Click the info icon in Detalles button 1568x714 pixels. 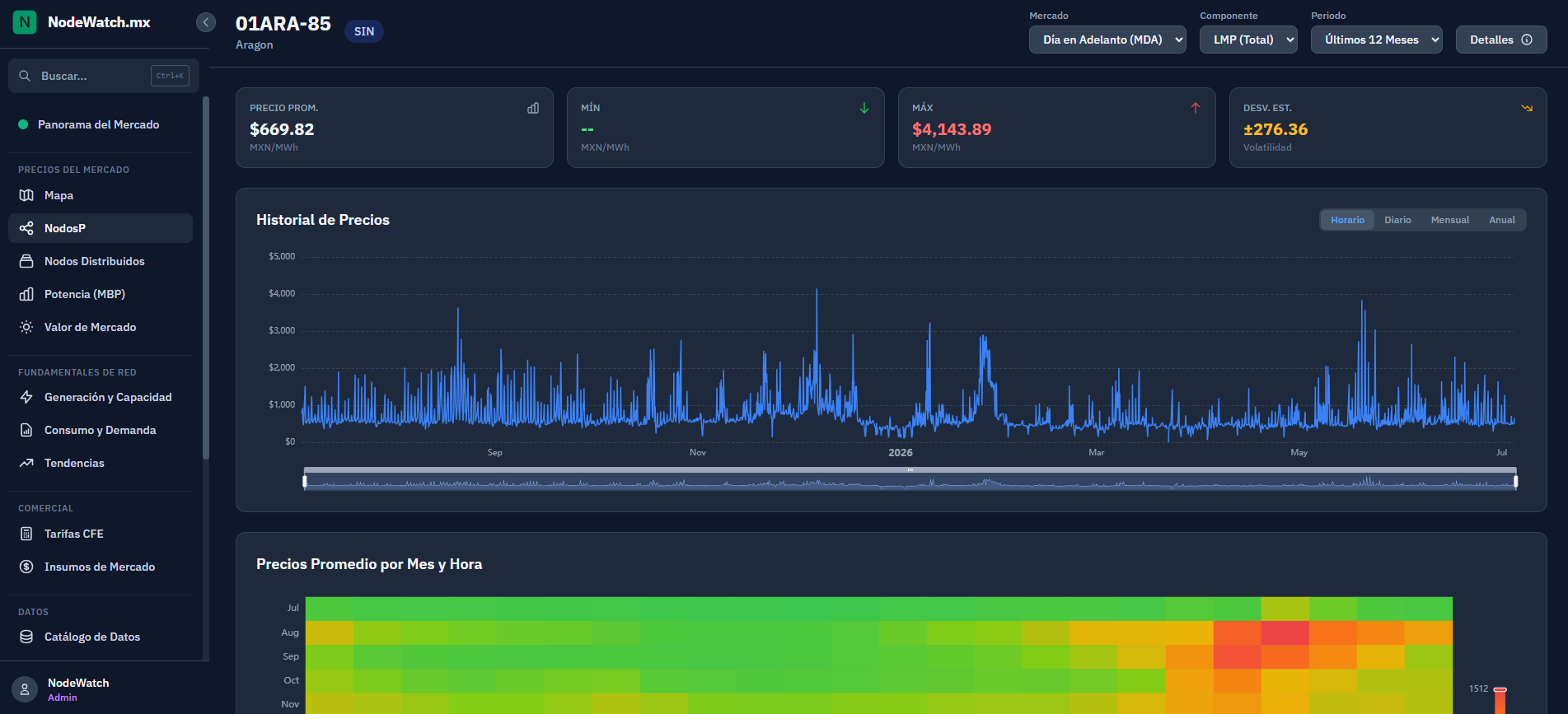point(1527,40)
